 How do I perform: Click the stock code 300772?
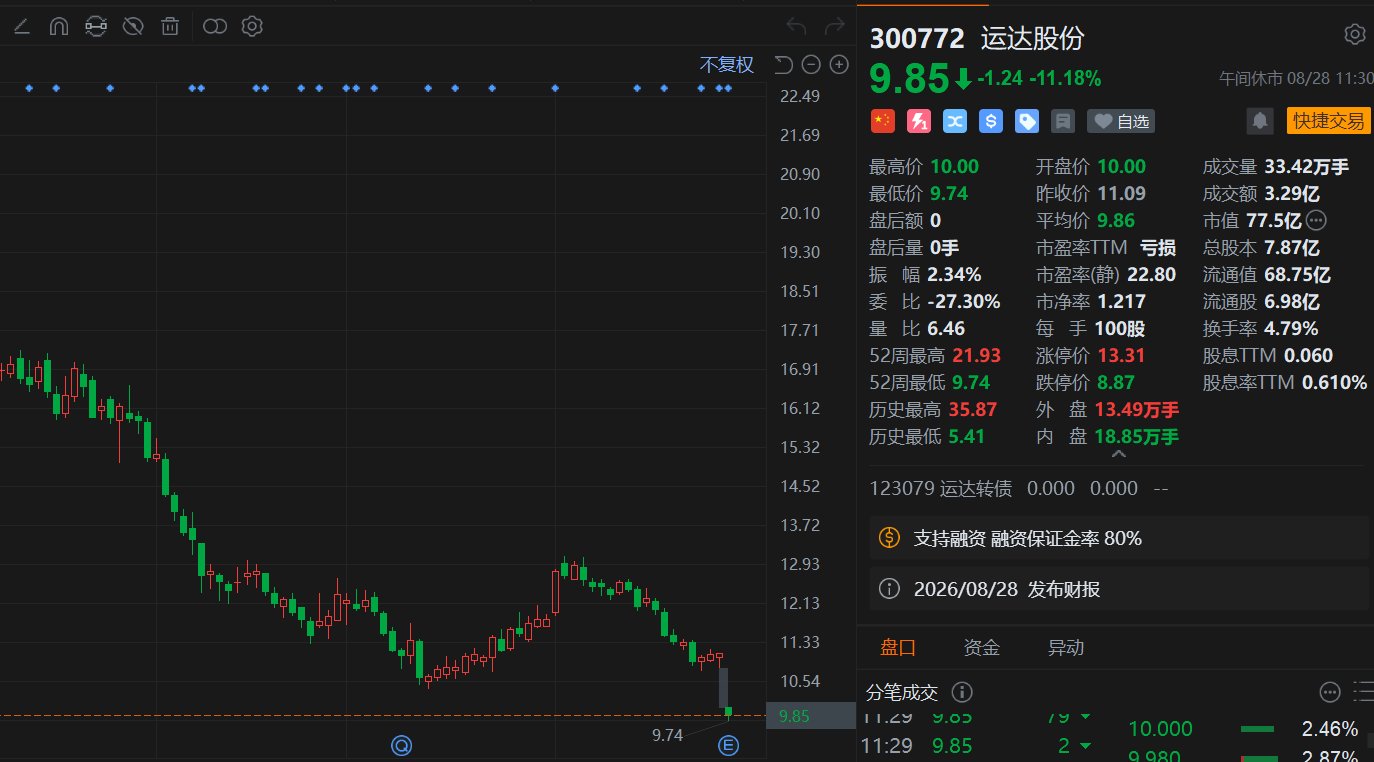click(x=917, y=38)
